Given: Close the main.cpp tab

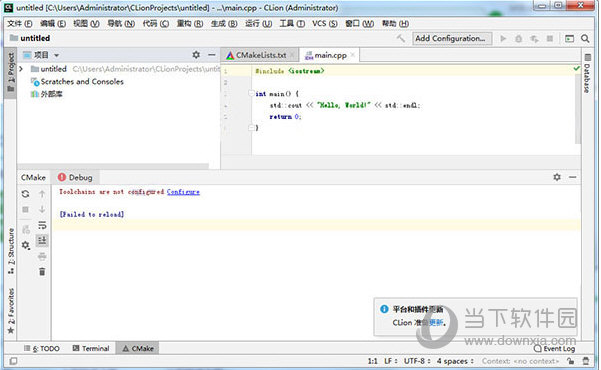Looking at the screenshot, I should tap(353, 55).
